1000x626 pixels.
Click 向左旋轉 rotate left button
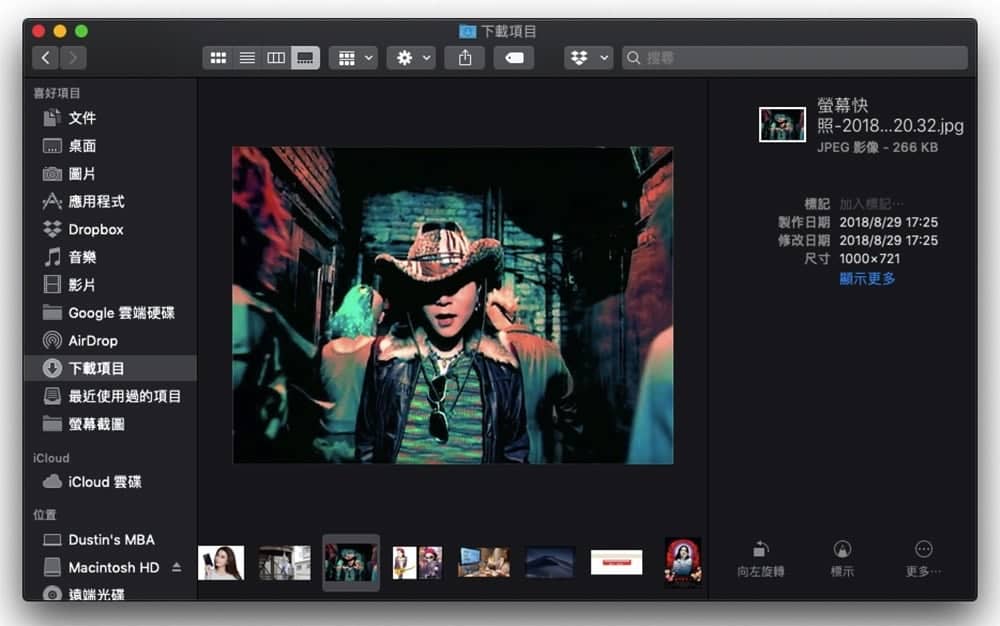(760, 559)
